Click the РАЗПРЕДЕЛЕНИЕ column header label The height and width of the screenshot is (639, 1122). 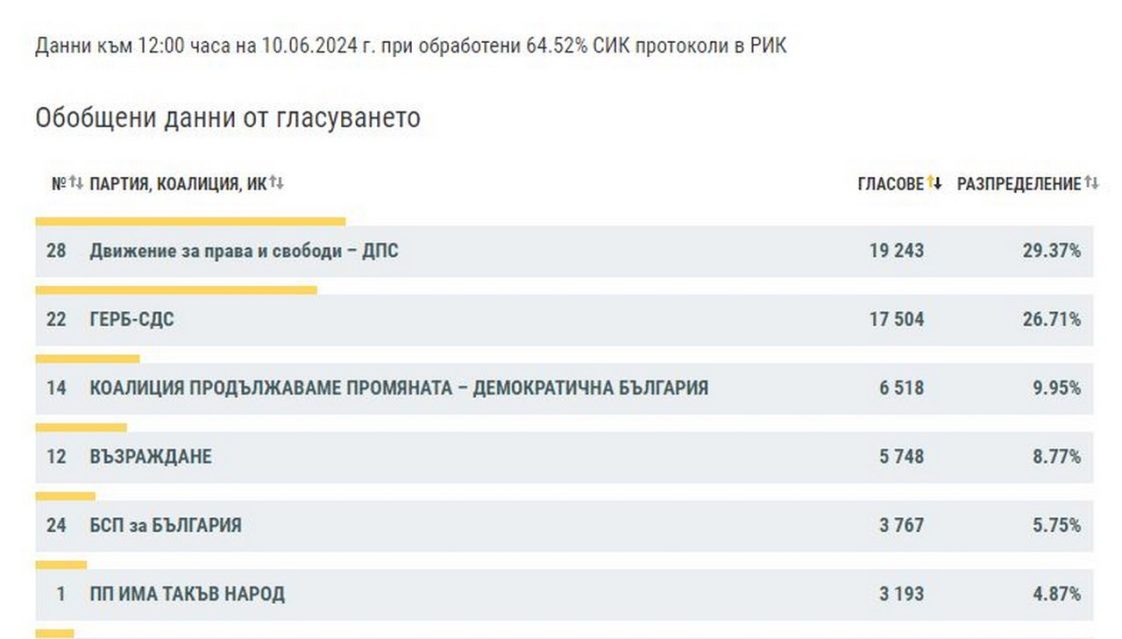pos(1018,184)
